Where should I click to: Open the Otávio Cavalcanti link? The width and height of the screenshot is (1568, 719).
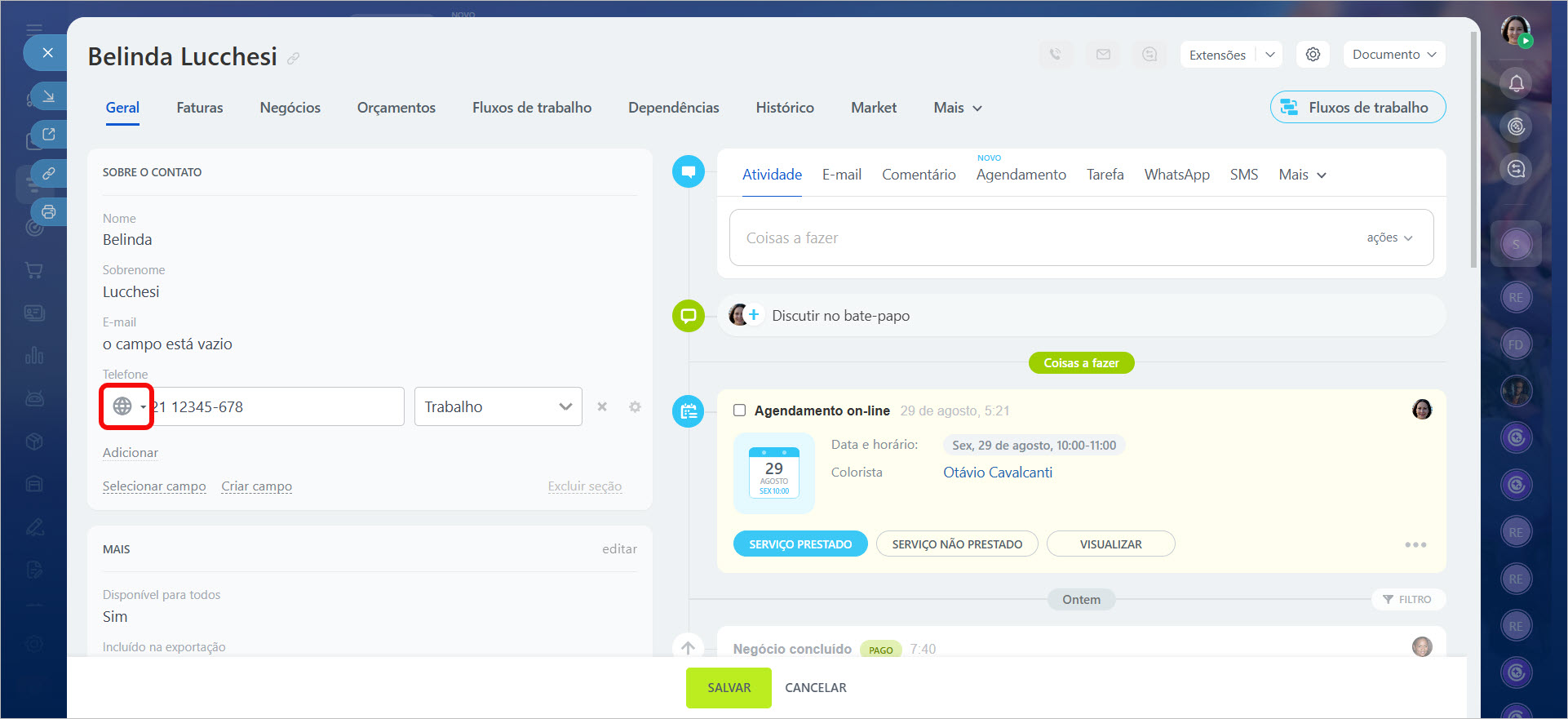pos(997,473)
